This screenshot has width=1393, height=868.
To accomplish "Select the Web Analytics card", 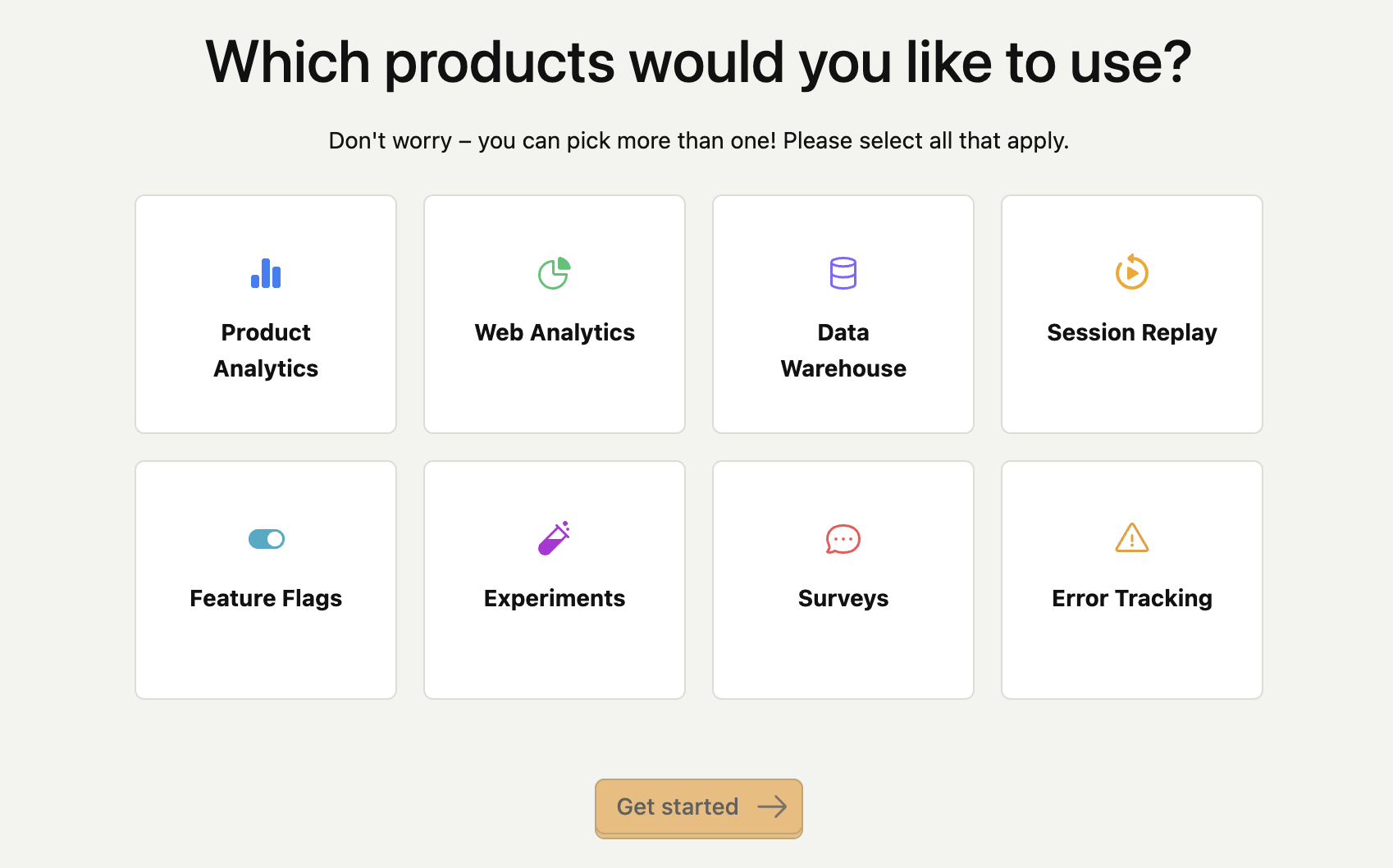I will (555, 314).
